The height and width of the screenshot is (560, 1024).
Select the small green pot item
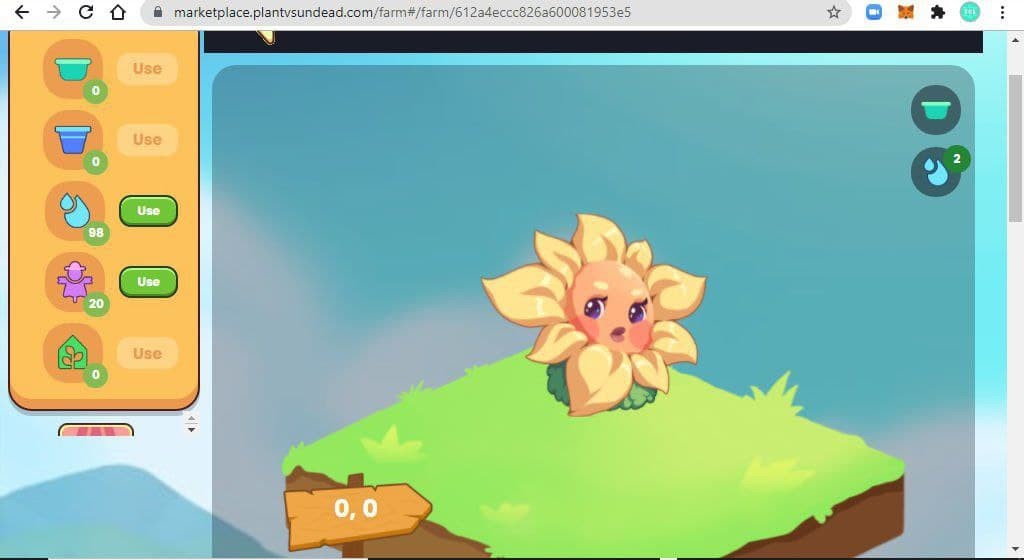73,69
